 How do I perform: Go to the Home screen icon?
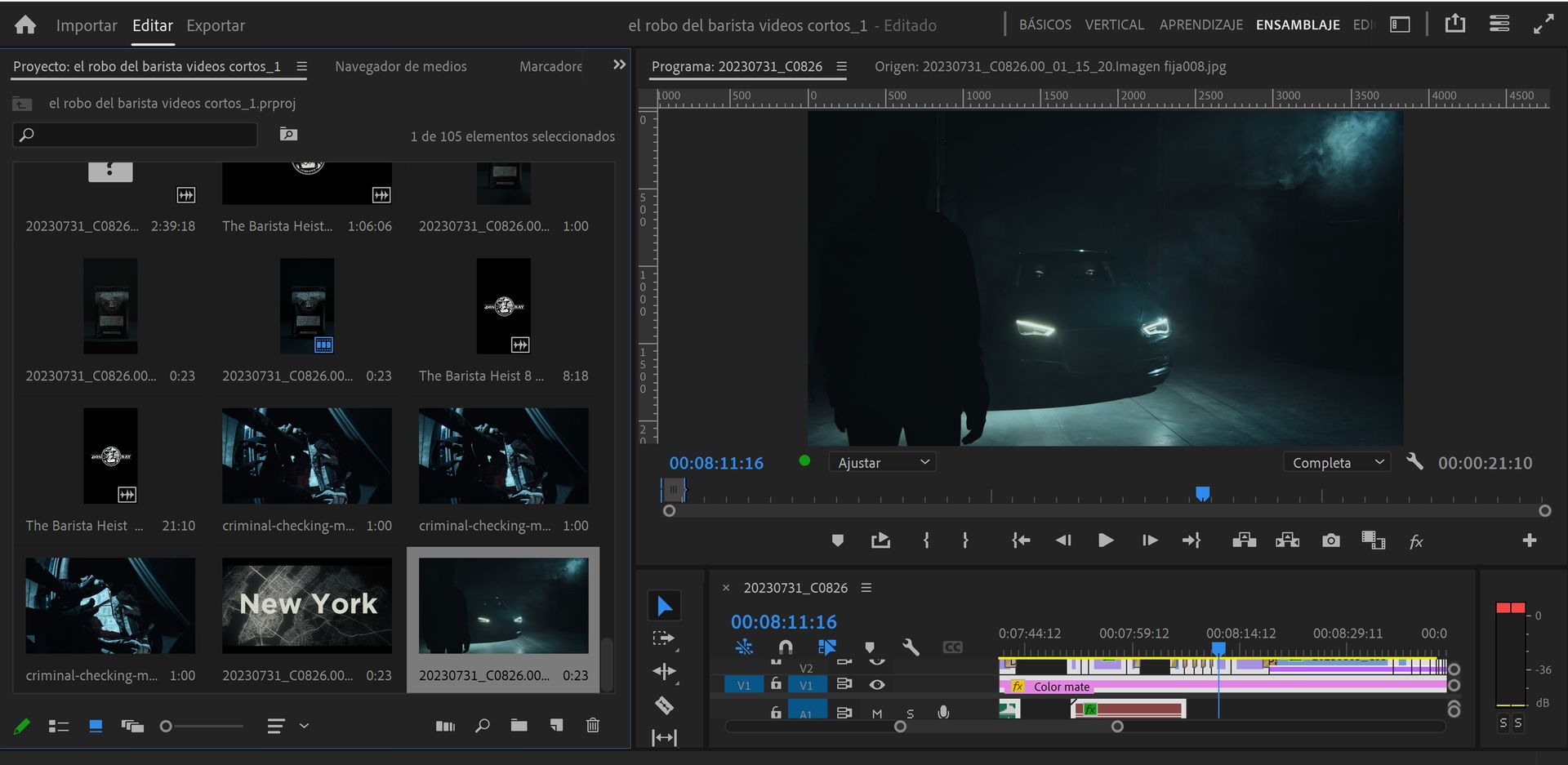25,25
